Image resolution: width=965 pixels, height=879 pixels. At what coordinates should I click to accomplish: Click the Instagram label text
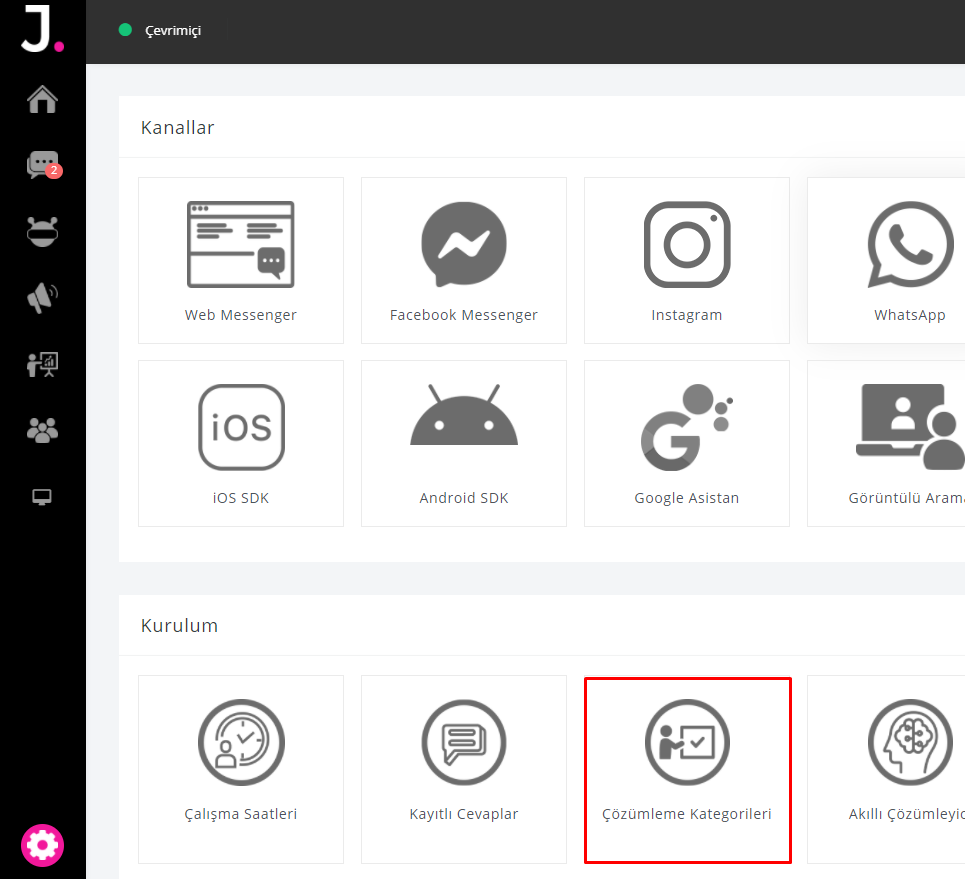(x=687, y=315)
